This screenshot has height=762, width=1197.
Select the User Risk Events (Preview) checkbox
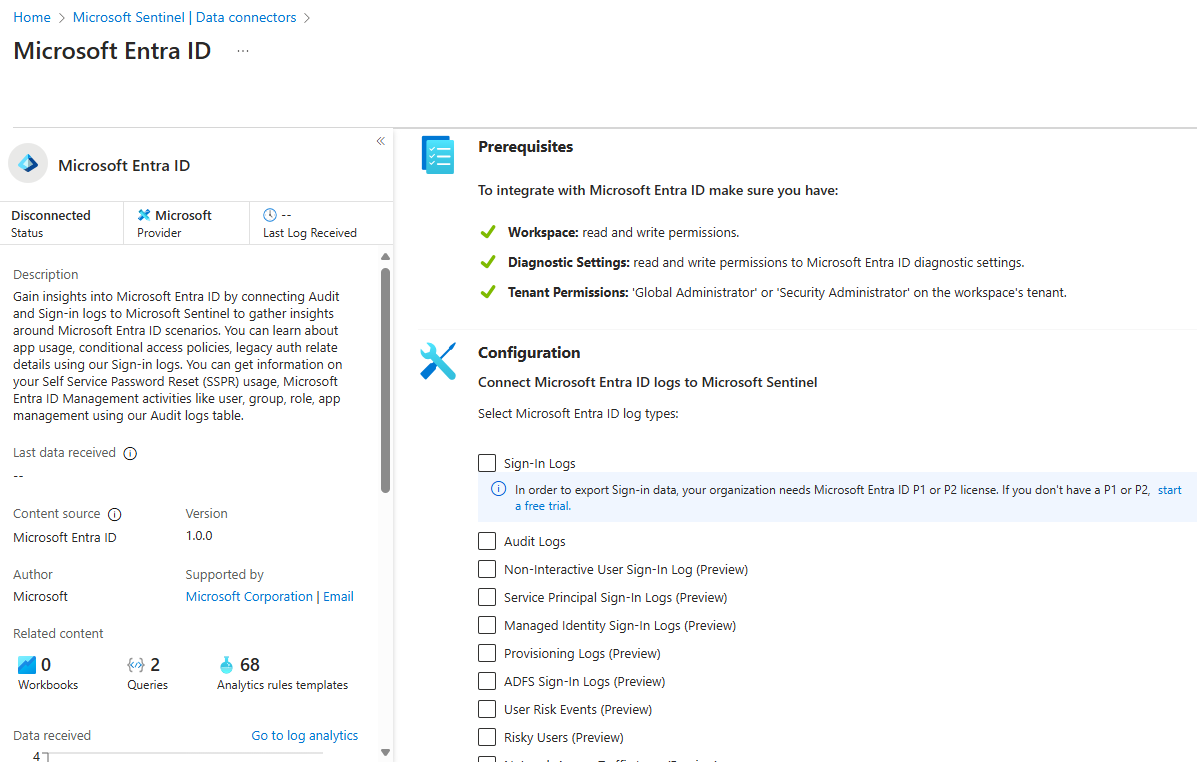pos(487,709)
